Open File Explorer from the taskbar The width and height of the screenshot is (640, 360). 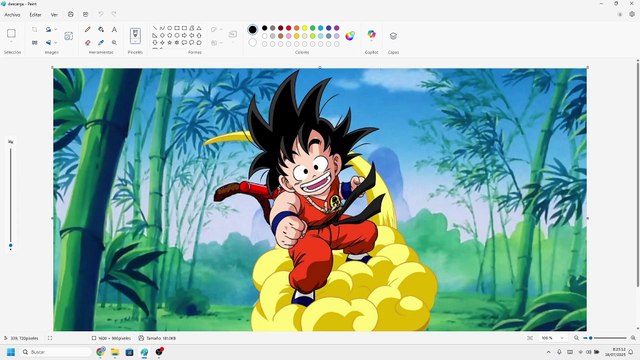[x=115, y=352]
